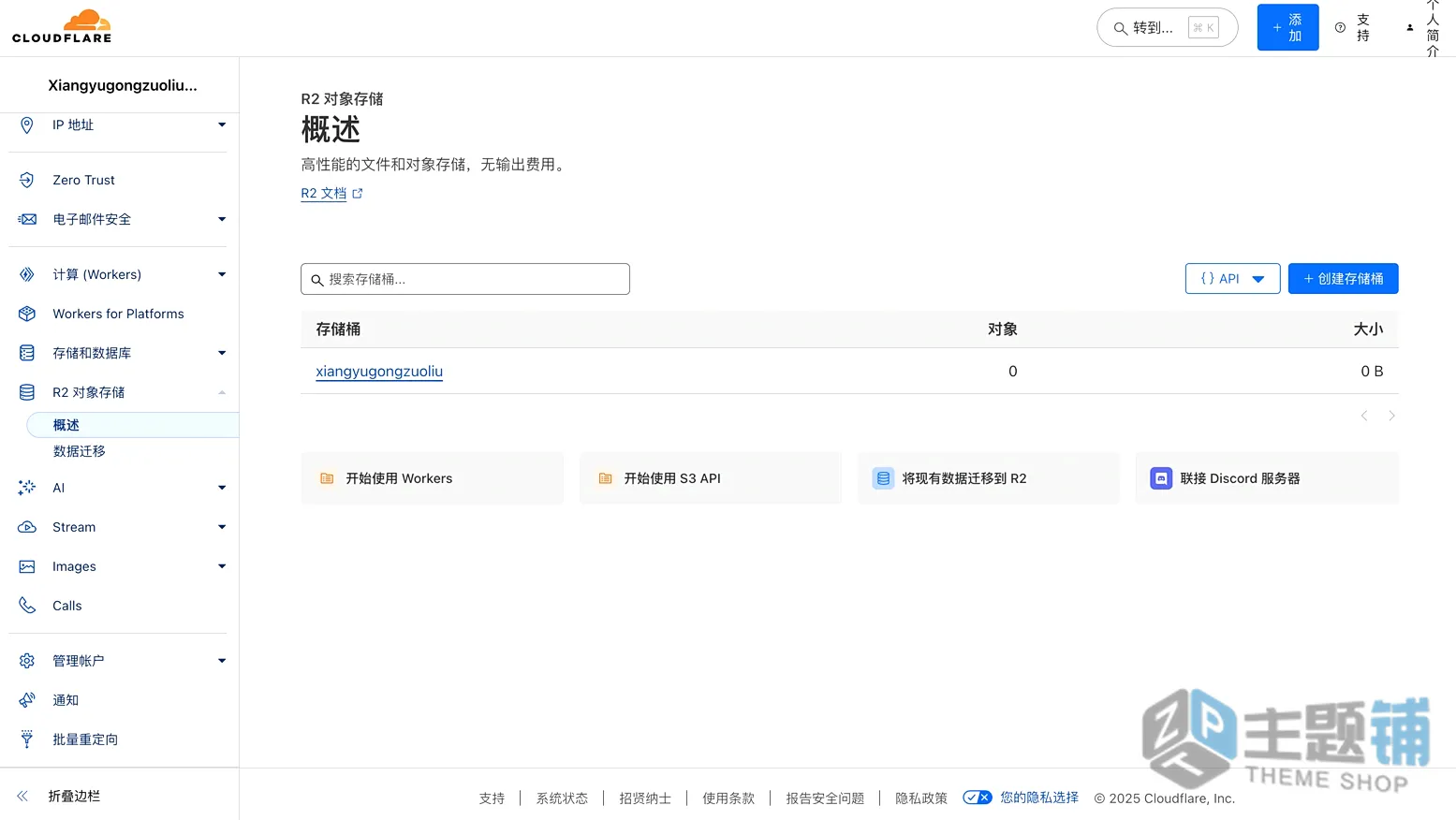Click the external link icon beside R2 文档
This screenshot has width=1456, height=820.
tap(357, 194)
